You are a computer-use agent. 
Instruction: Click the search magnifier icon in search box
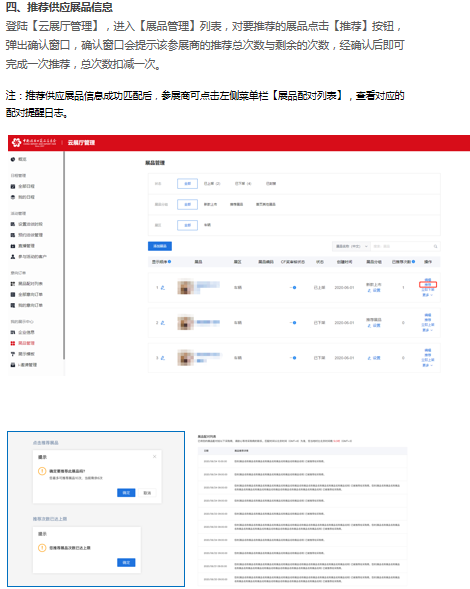435,246
